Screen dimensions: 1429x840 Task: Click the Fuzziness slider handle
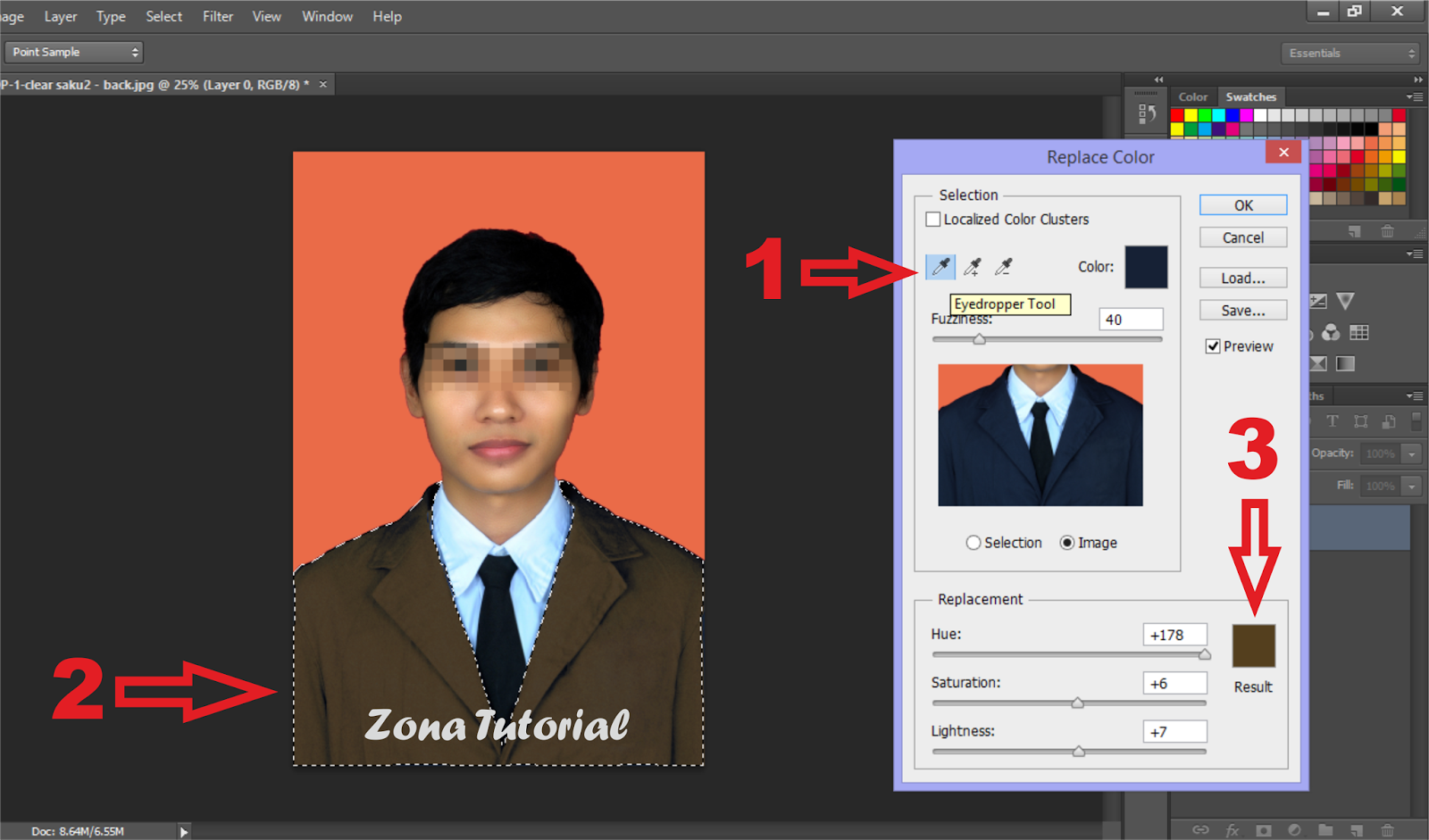coord(980,339)
